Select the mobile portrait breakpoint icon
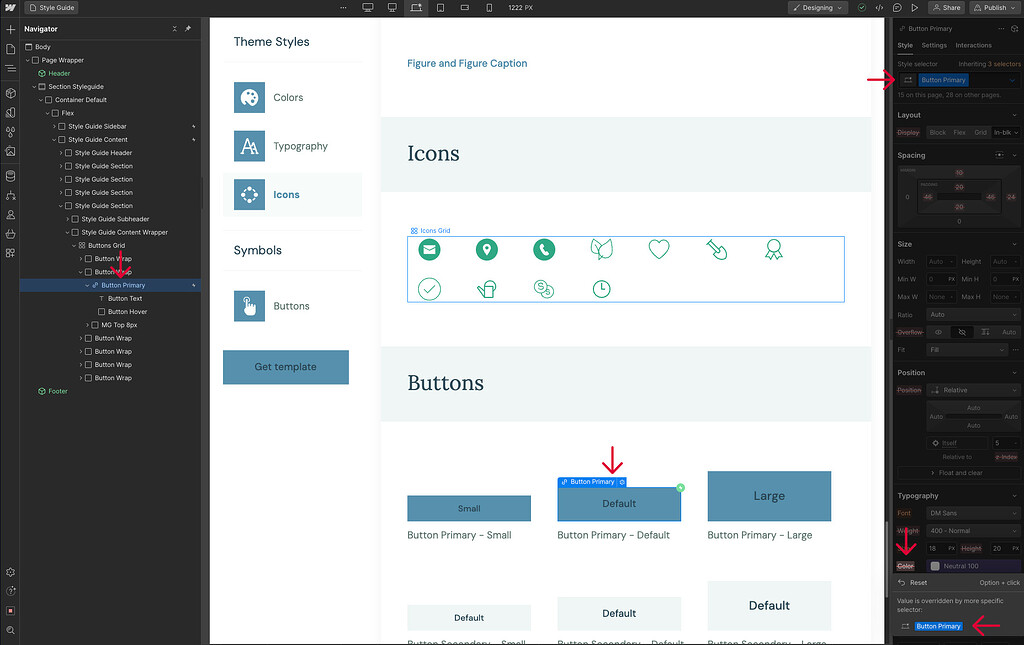 click(x=488, y=7)
